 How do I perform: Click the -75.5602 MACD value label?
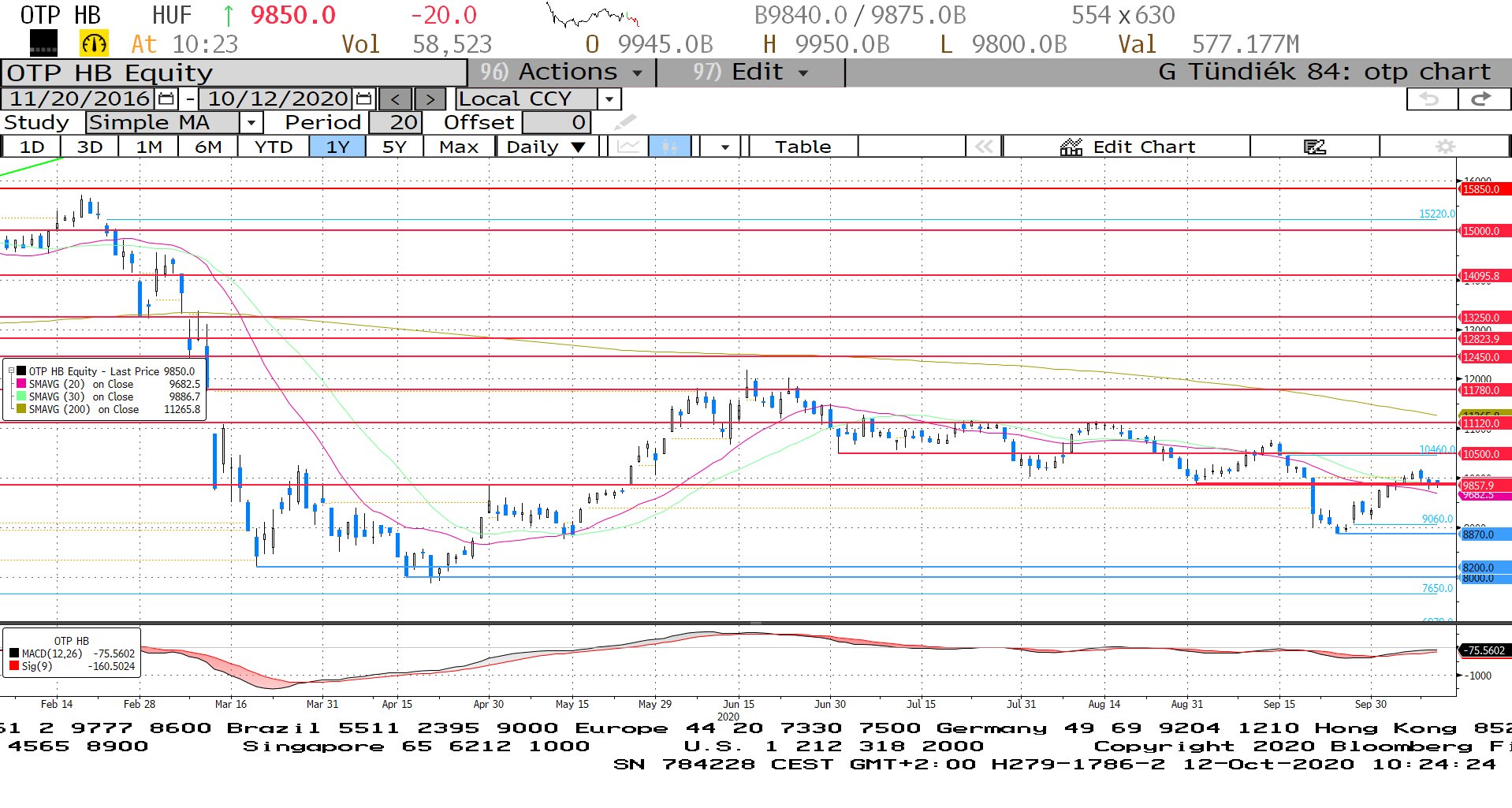point(1485,650)
